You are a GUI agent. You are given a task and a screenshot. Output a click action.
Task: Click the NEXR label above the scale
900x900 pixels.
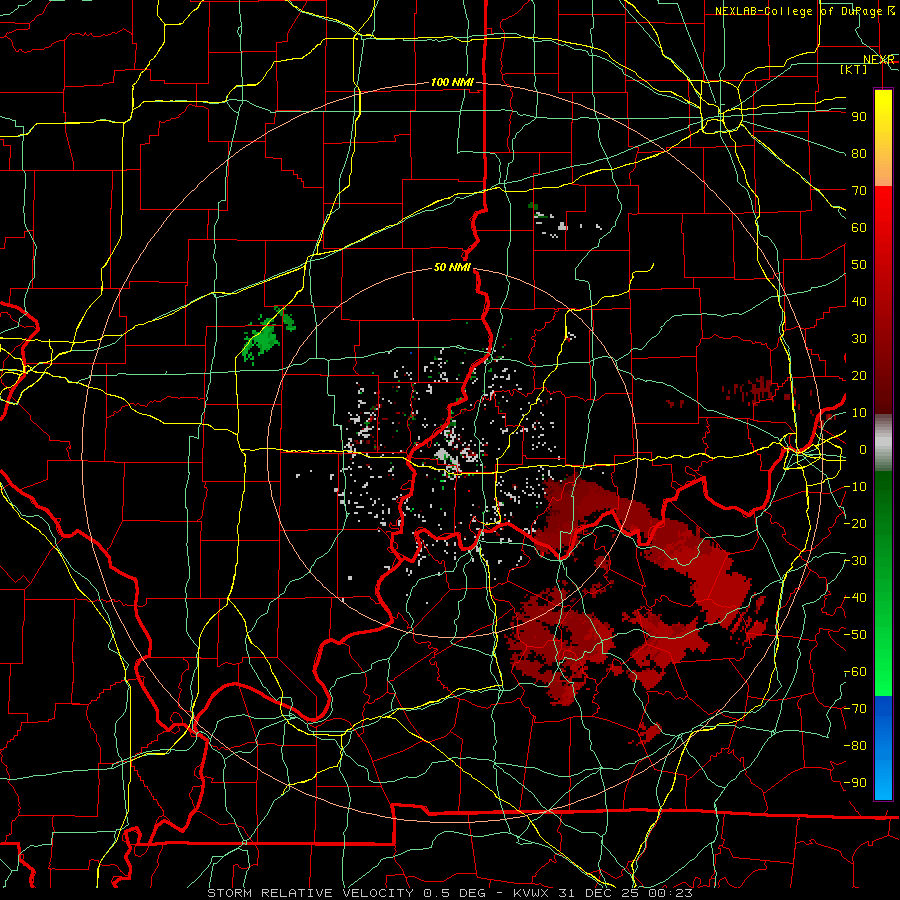pyautogui.click(x=879, y=60)
